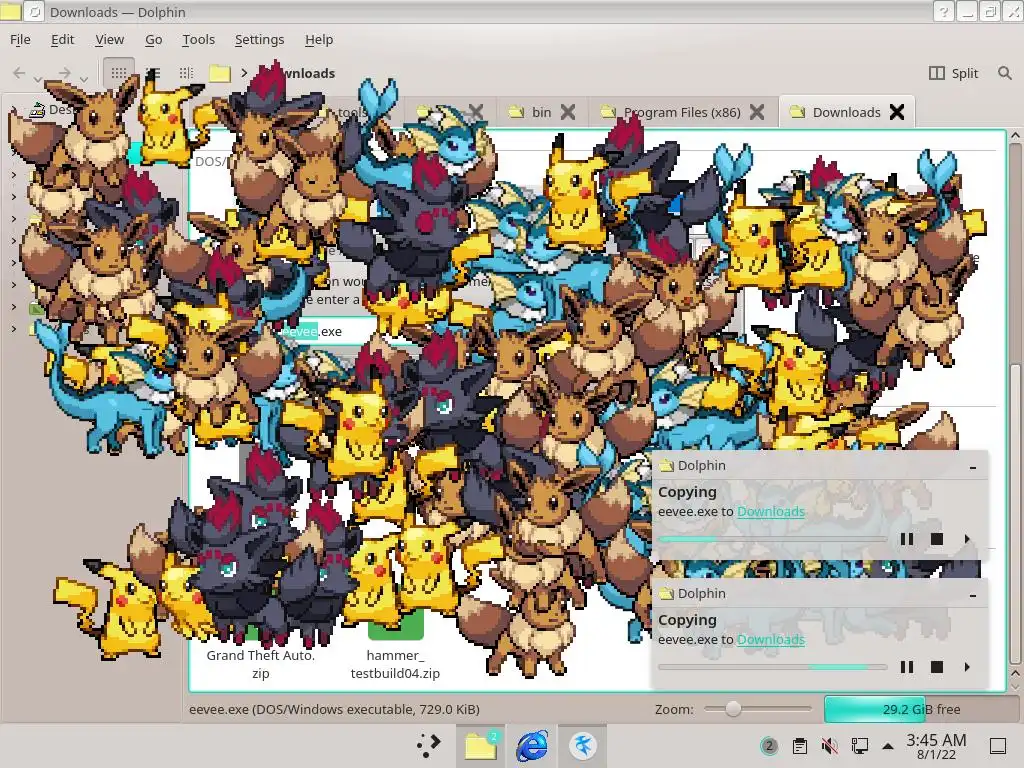This screenshot has height=768, width=1024.
Task: Stop the first eevee.exe copy job
Action: pos(936,539)
